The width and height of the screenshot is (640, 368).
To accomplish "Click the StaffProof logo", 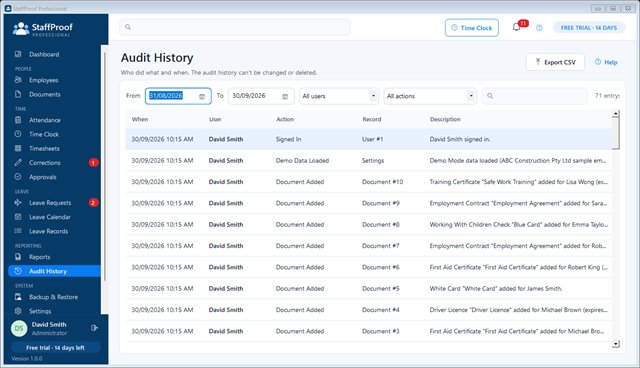I will click(x=42, y=29).
